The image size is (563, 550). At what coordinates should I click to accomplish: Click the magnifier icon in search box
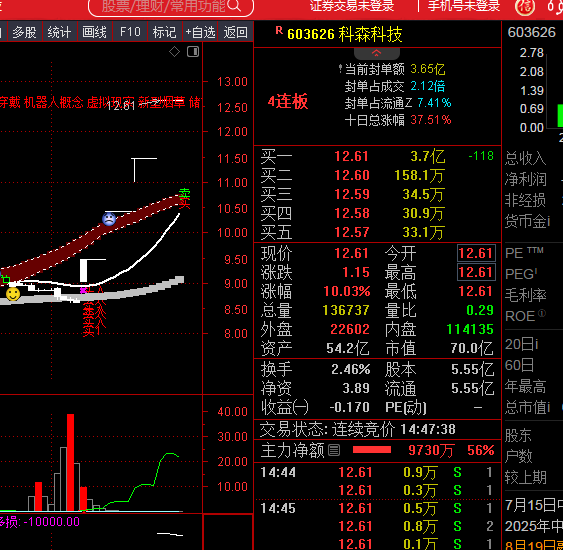click(234, 5)
